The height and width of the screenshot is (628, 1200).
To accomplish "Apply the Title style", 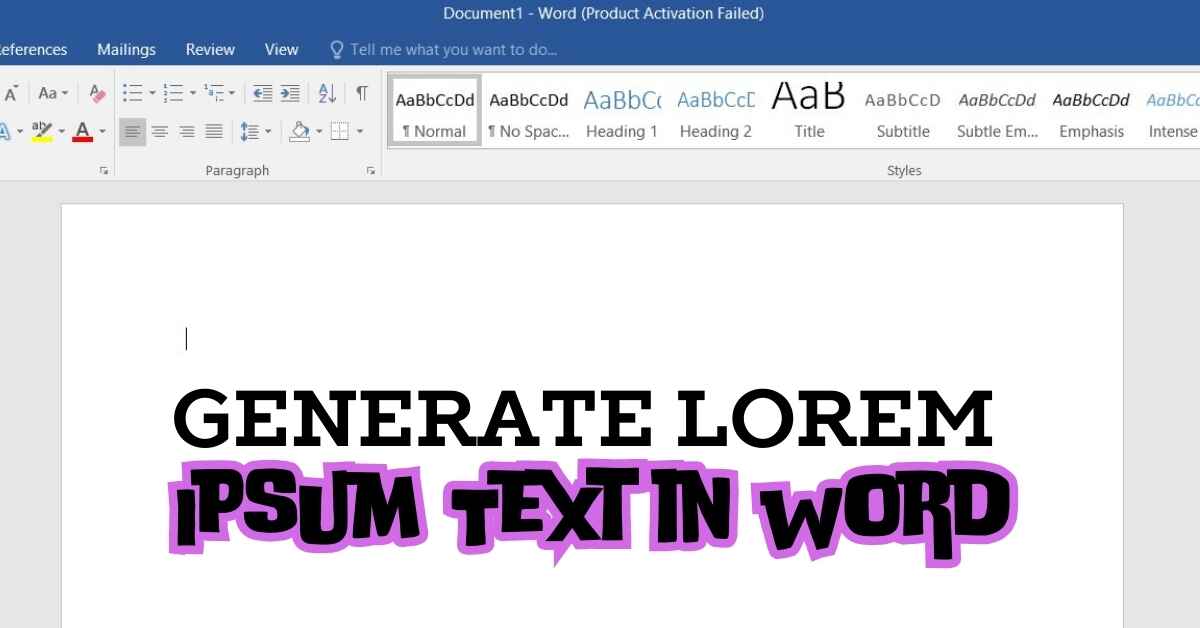I will (809, 112).
